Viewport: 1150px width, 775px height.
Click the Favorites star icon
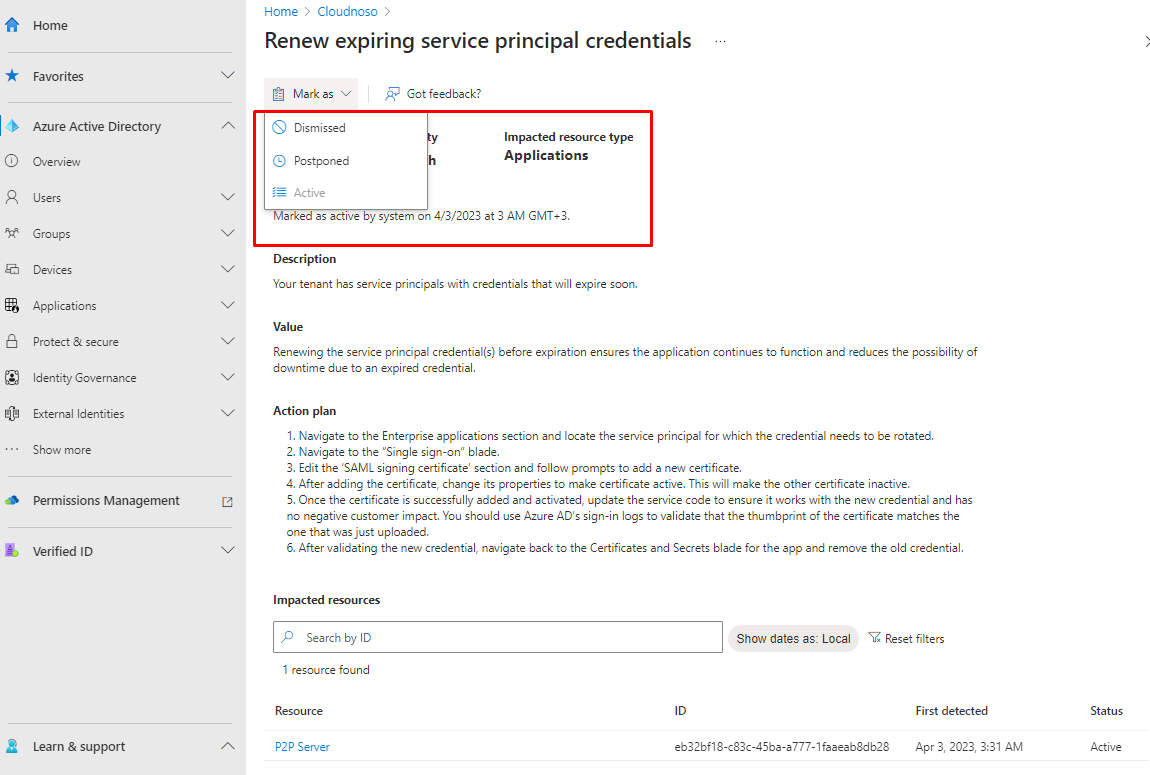pyautogui.click(x=12, y=76)
